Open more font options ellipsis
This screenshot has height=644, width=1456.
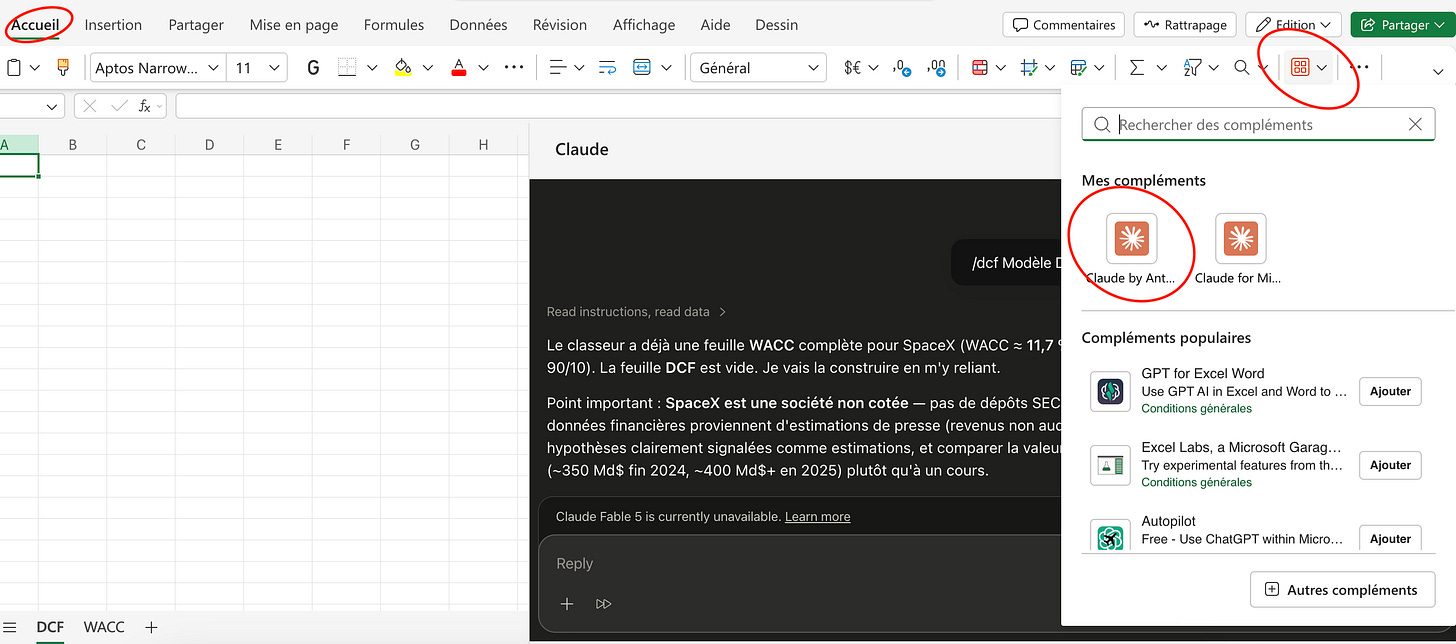click(x=514, y=68)
